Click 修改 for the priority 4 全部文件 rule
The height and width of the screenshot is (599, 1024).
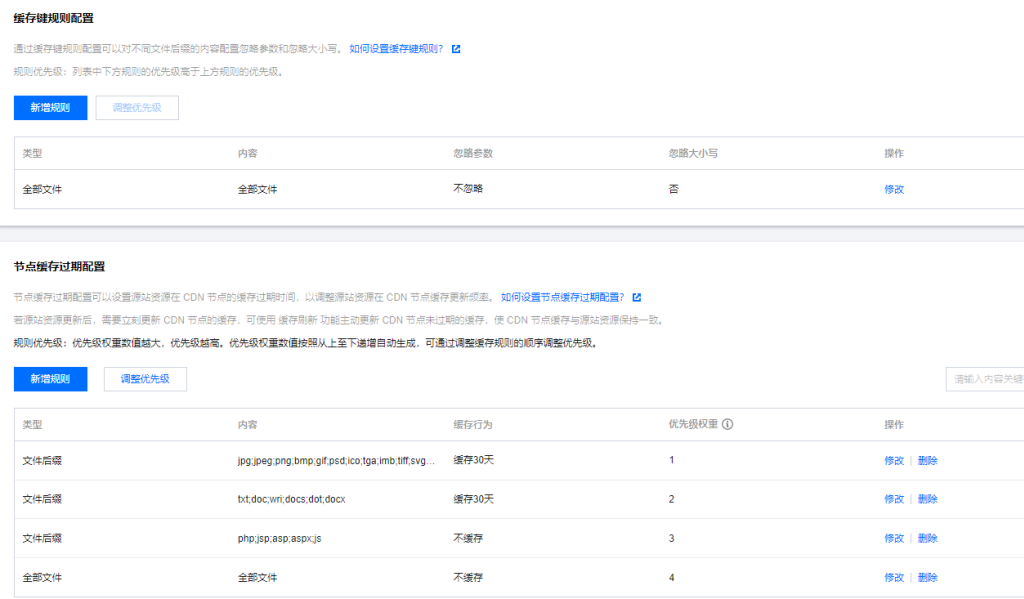893,577
